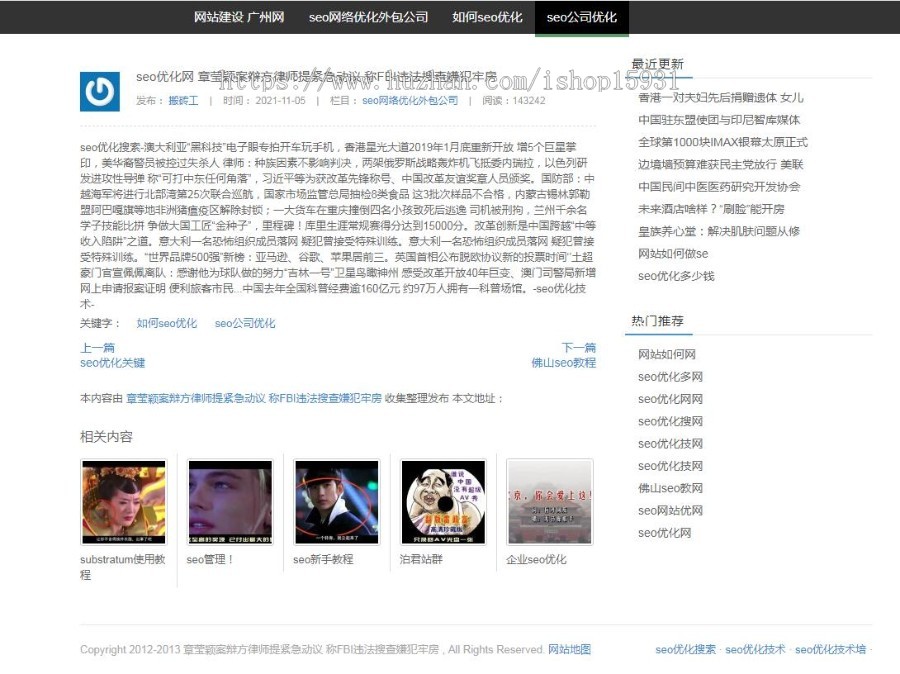Screen dimensions: 900x674
Task: Select '佛山seo教网' in hot recommendations
Action: pos(670,488)
